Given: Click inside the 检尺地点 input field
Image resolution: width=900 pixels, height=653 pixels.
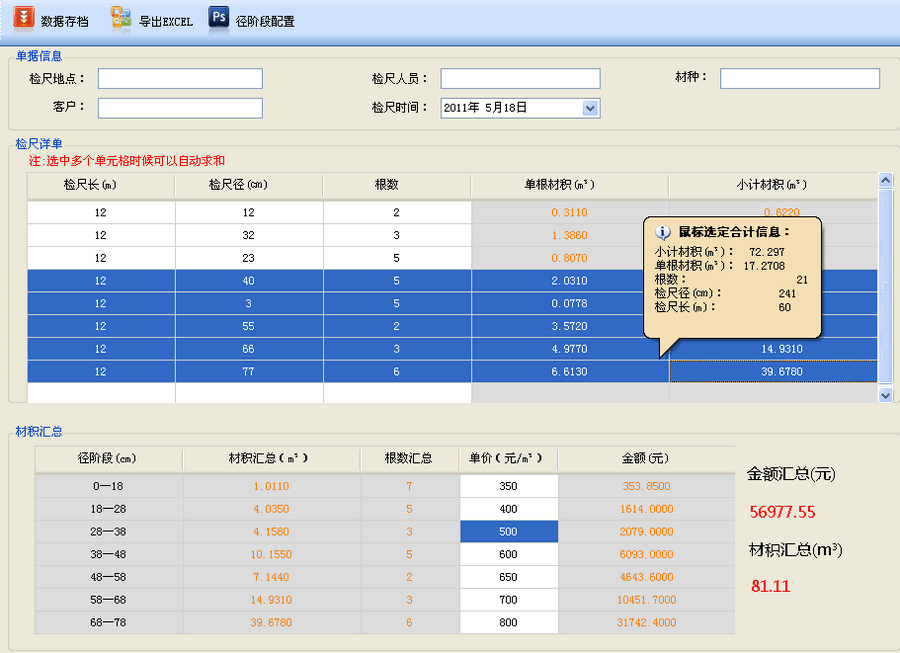Looking at the screenshot, I should [x=180, y=78].
